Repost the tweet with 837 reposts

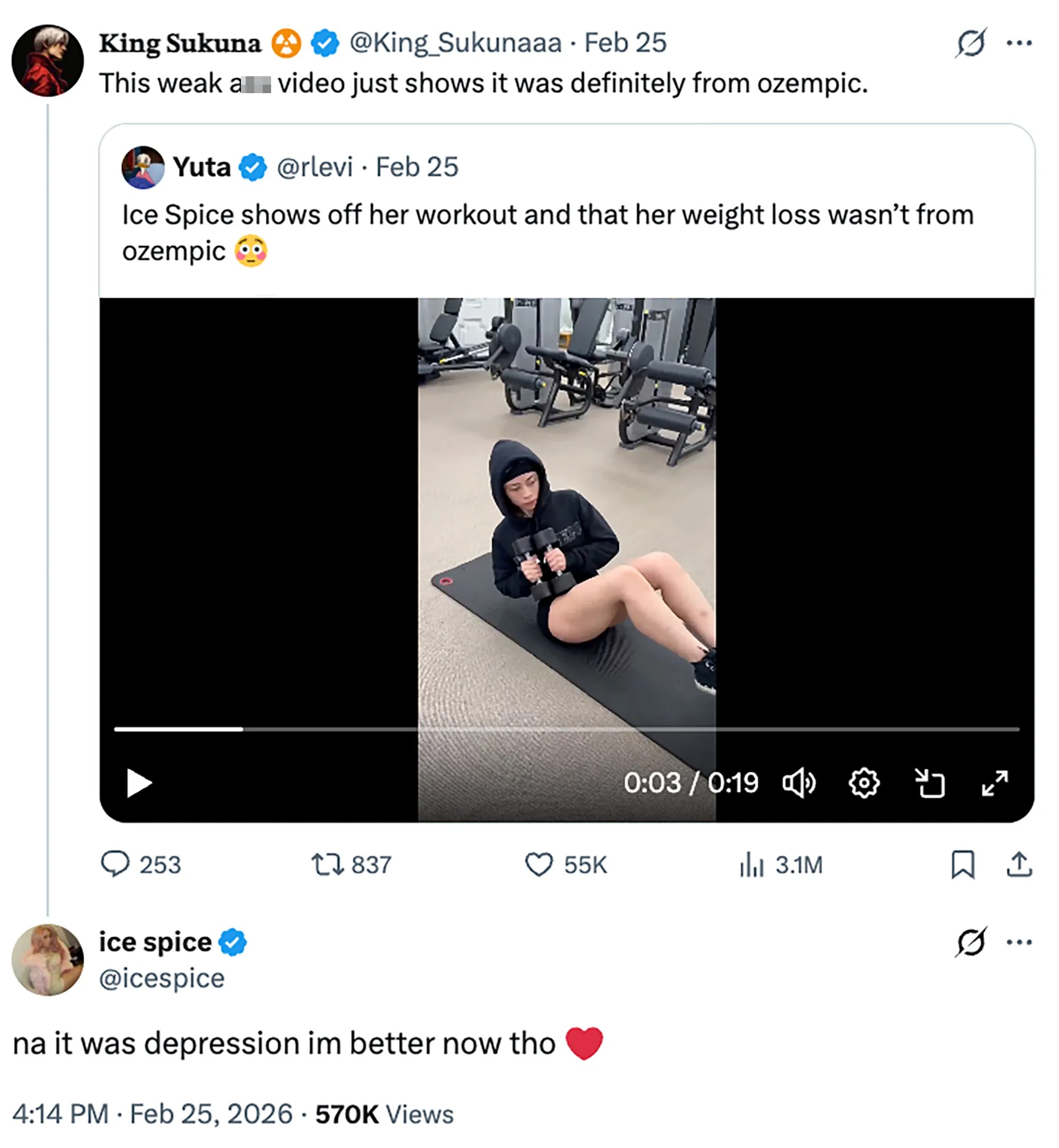327,864
